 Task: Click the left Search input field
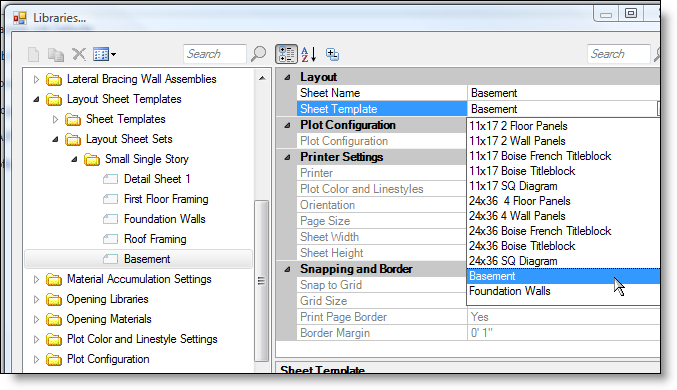pos(215,54)
